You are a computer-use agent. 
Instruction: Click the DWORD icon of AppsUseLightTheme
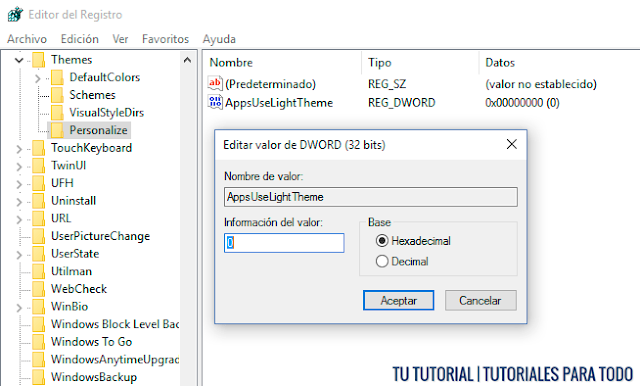[215, 102]
